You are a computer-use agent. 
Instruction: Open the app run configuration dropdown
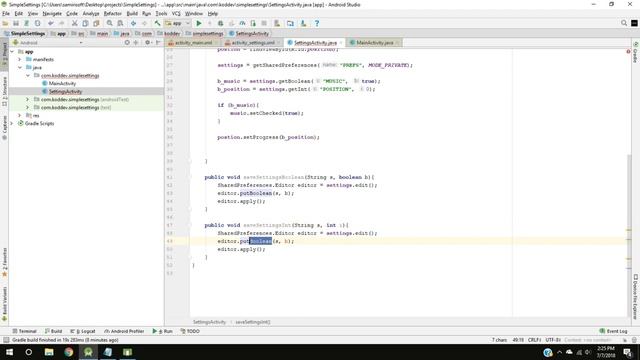point(178,23)
